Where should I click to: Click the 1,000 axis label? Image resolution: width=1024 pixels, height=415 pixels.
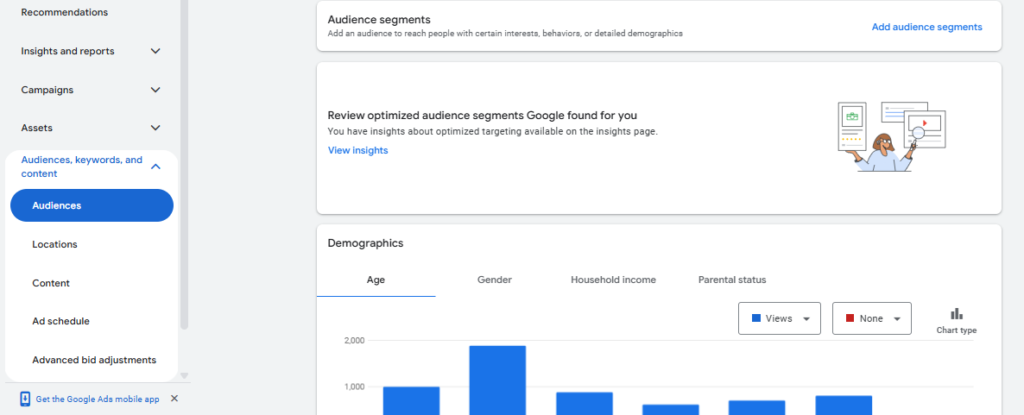[356, 387]
